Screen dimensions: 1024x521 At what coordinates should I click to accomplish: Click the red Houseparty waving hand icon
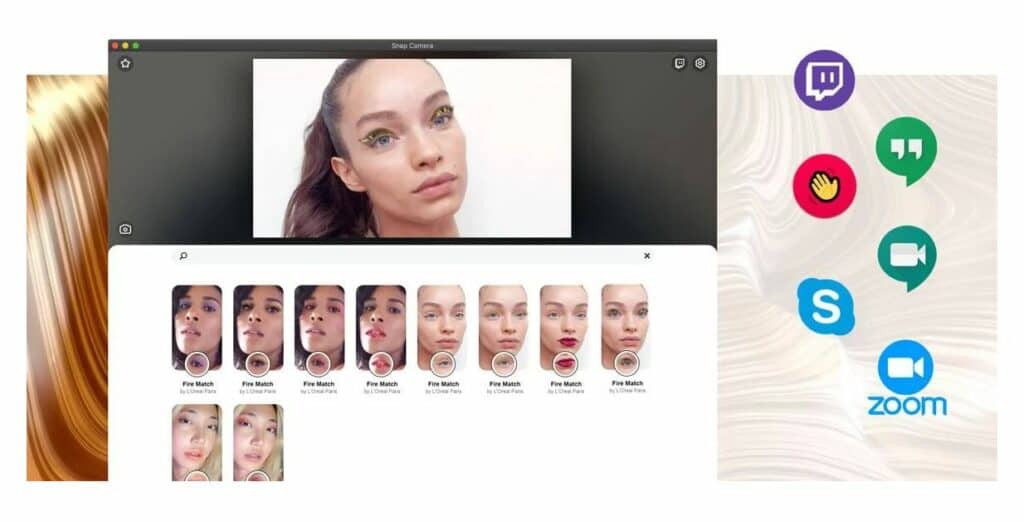pos(824,186)
